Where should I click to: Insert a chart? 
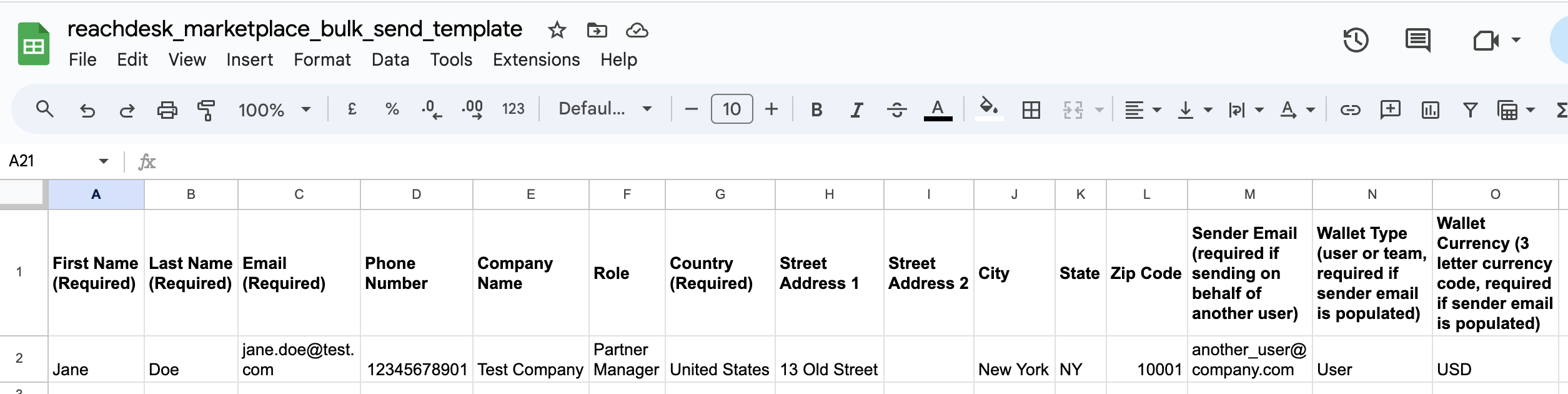[x=1430, y=110]
